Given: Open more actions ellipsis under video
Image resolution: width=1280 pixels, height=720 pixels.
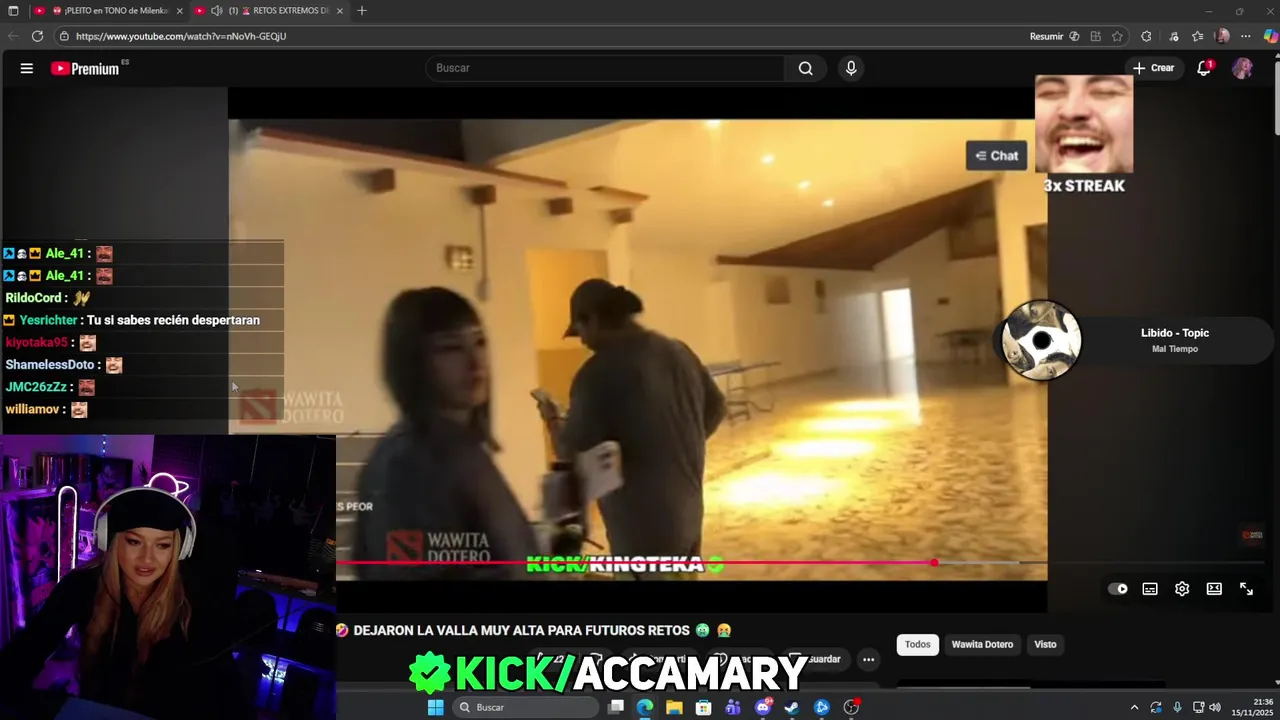Looking at the screenshot, I should click(868, 659).
